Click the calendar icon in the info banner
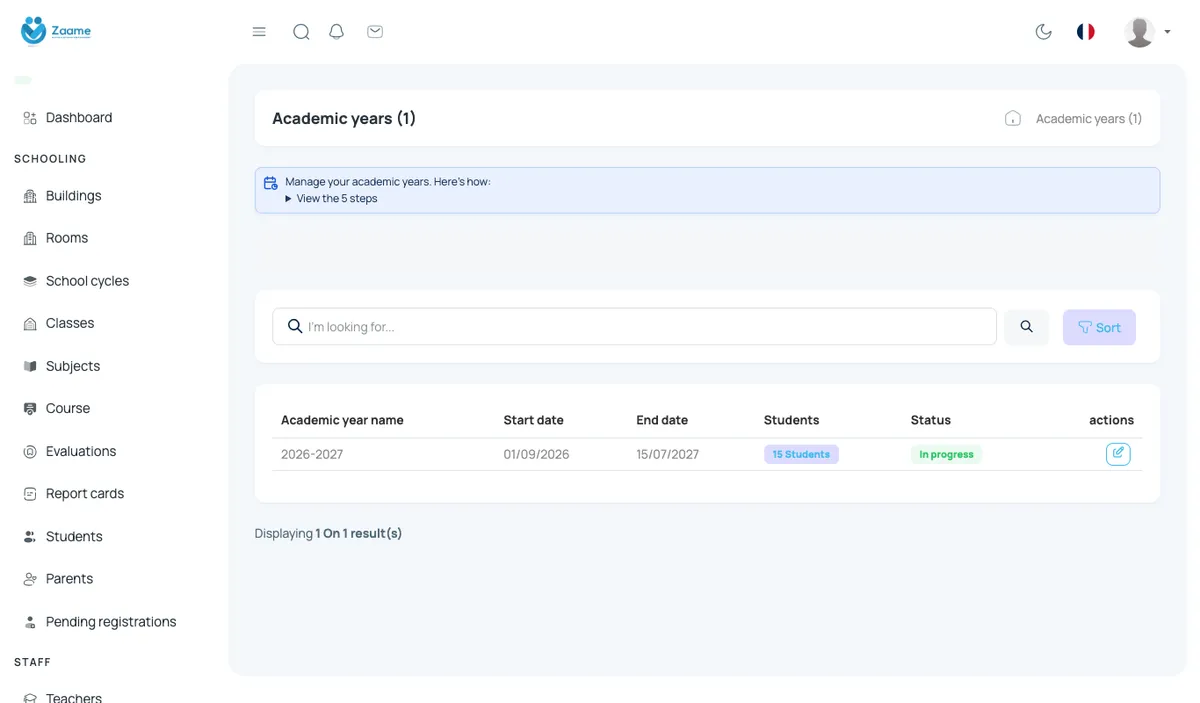Viewport: 1200px width, 703px height. point(270,183)
